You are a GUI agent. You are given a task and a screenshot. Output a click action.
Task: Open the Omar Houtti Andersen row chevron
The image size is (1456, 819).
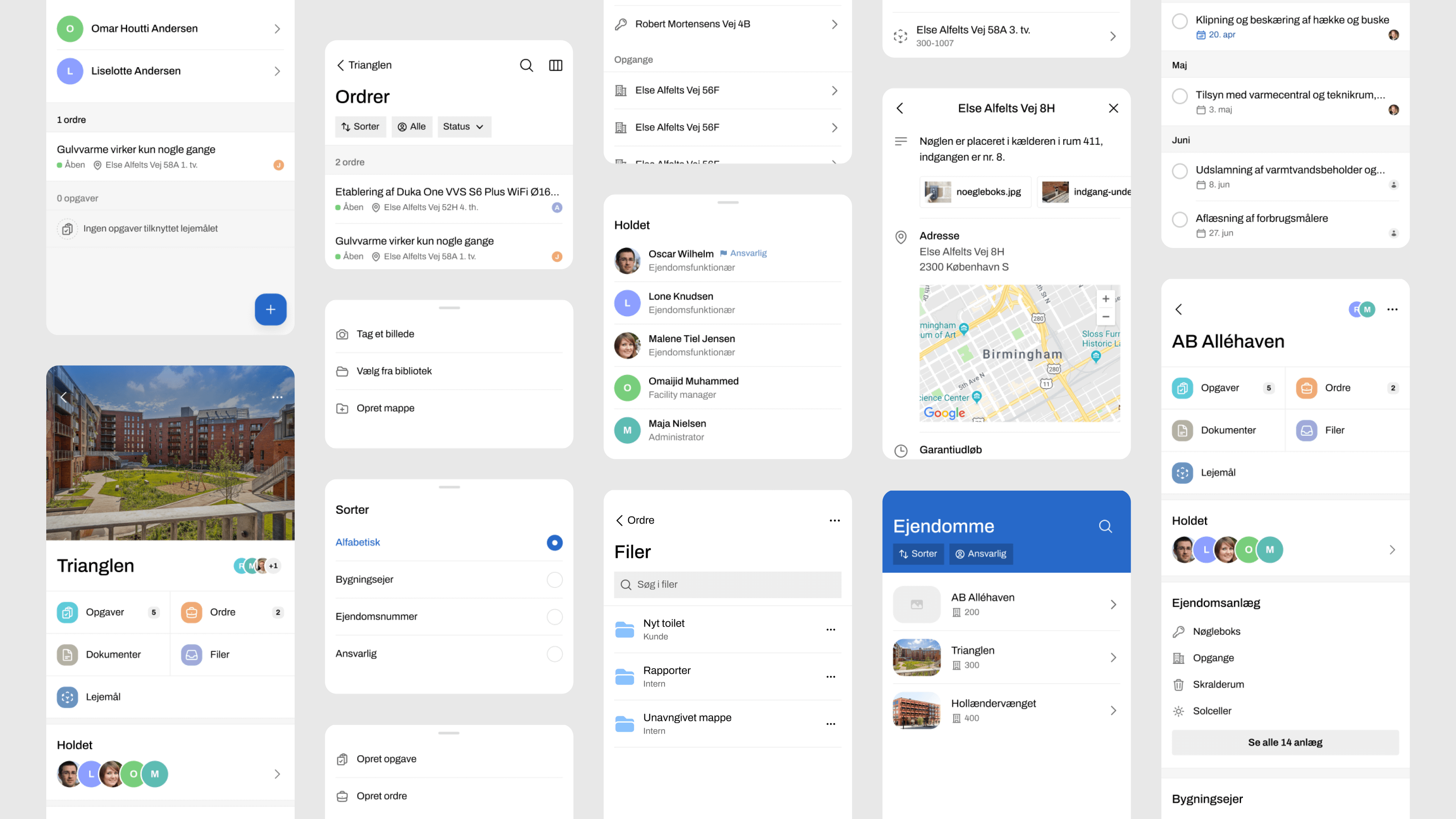[x=277, y=29]
